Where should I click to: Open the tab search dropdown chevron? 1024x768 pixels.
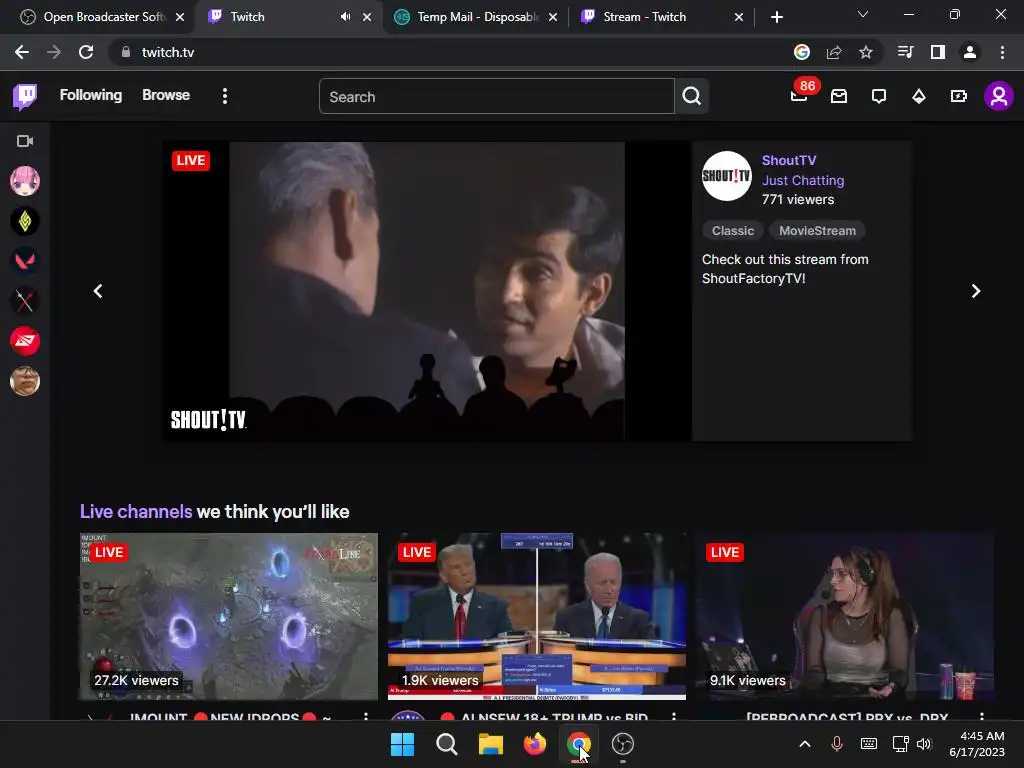click(x=863, y=14)
